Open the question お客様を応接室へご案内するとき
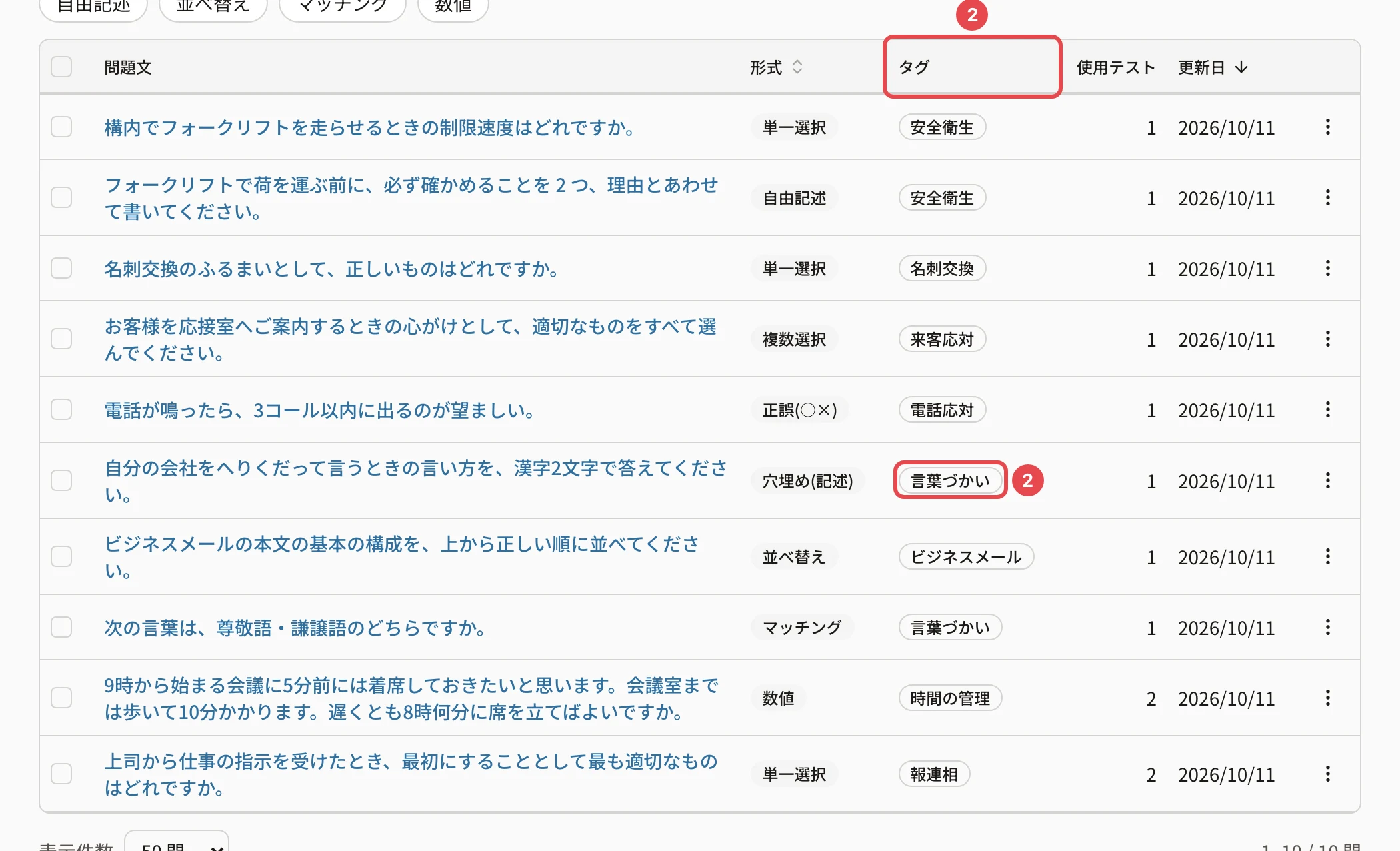The image size is (1400, 851). (x=411, y=339)
